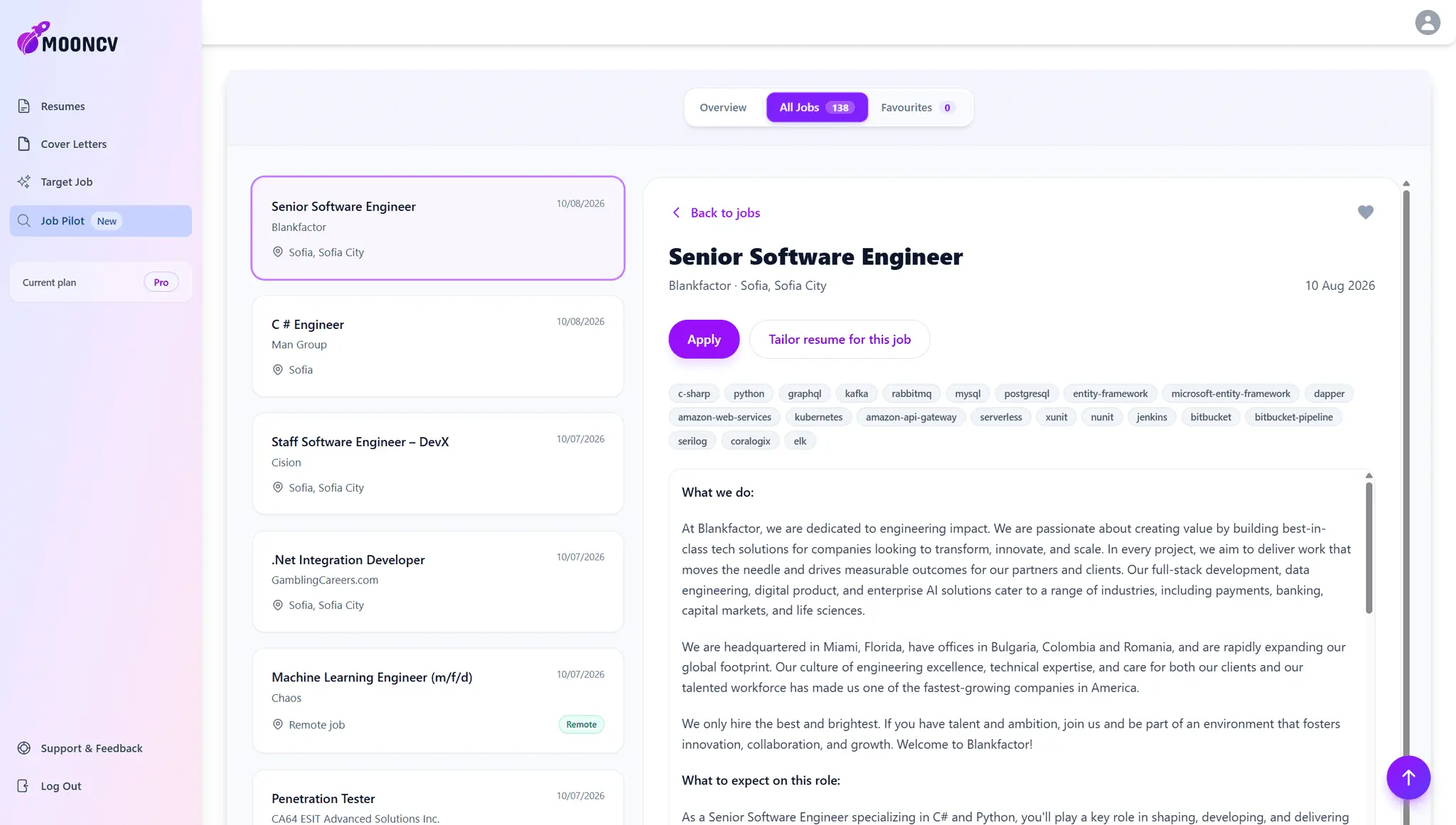Click the dapper skill tag
Image resolution: width=1456 pixels, height=825 pixels.
(x=1329, y=393)
